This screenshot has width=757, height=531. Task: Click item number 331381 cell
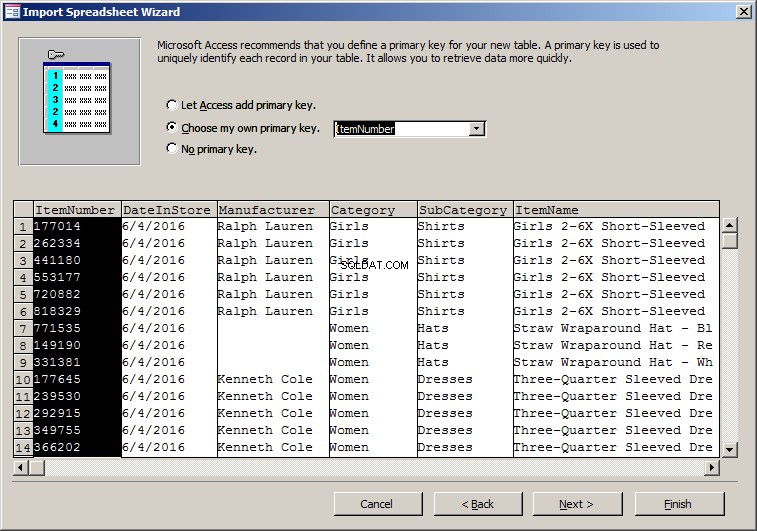[77, 363]
